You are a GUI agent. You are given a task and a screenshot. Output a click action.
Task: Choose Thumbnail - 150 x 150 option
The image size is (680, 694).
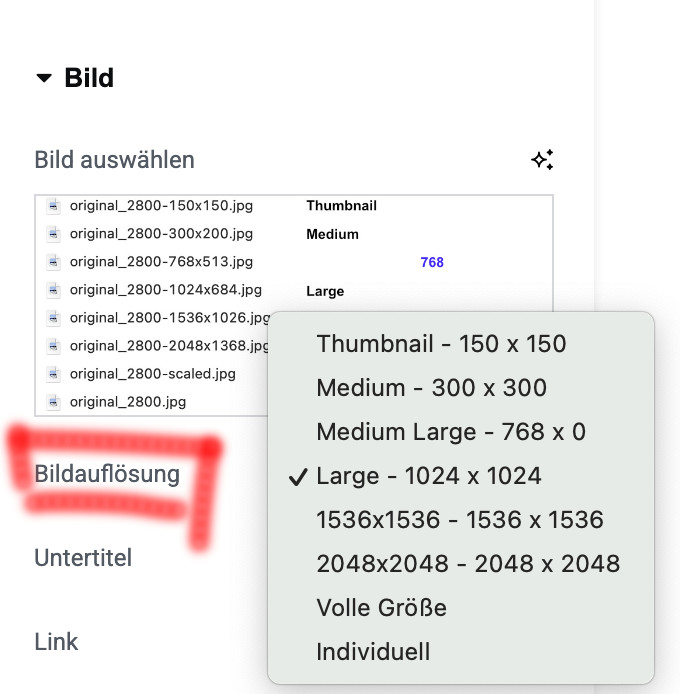pos(460,344)
